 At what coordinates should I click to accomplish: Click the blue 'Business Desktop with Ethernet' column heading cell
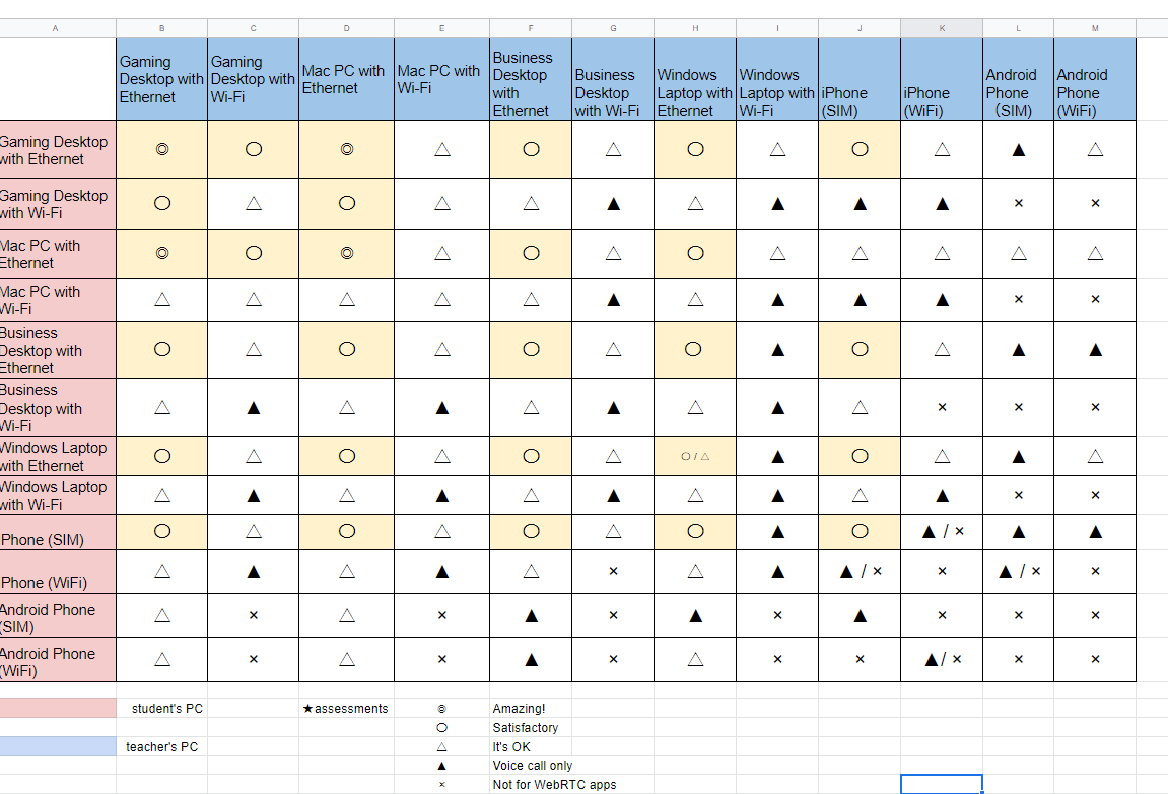tap(530, 79)
